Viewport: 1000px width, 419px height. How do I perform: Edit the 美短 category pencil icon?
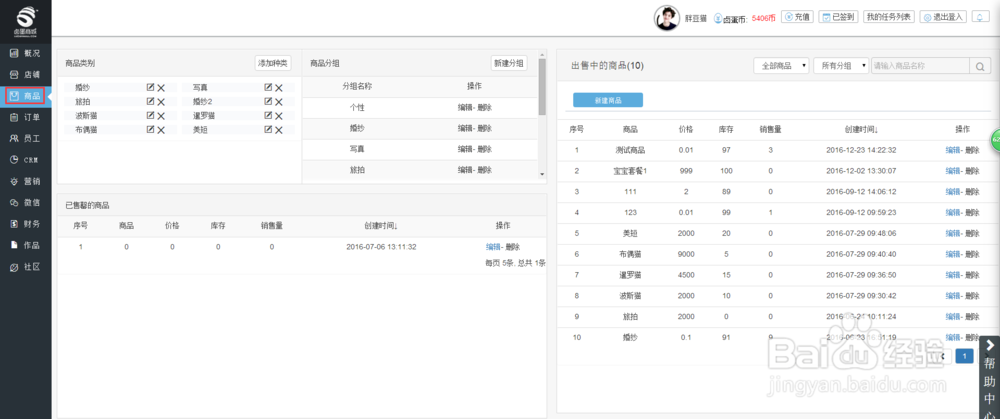[x=268, y=129]
